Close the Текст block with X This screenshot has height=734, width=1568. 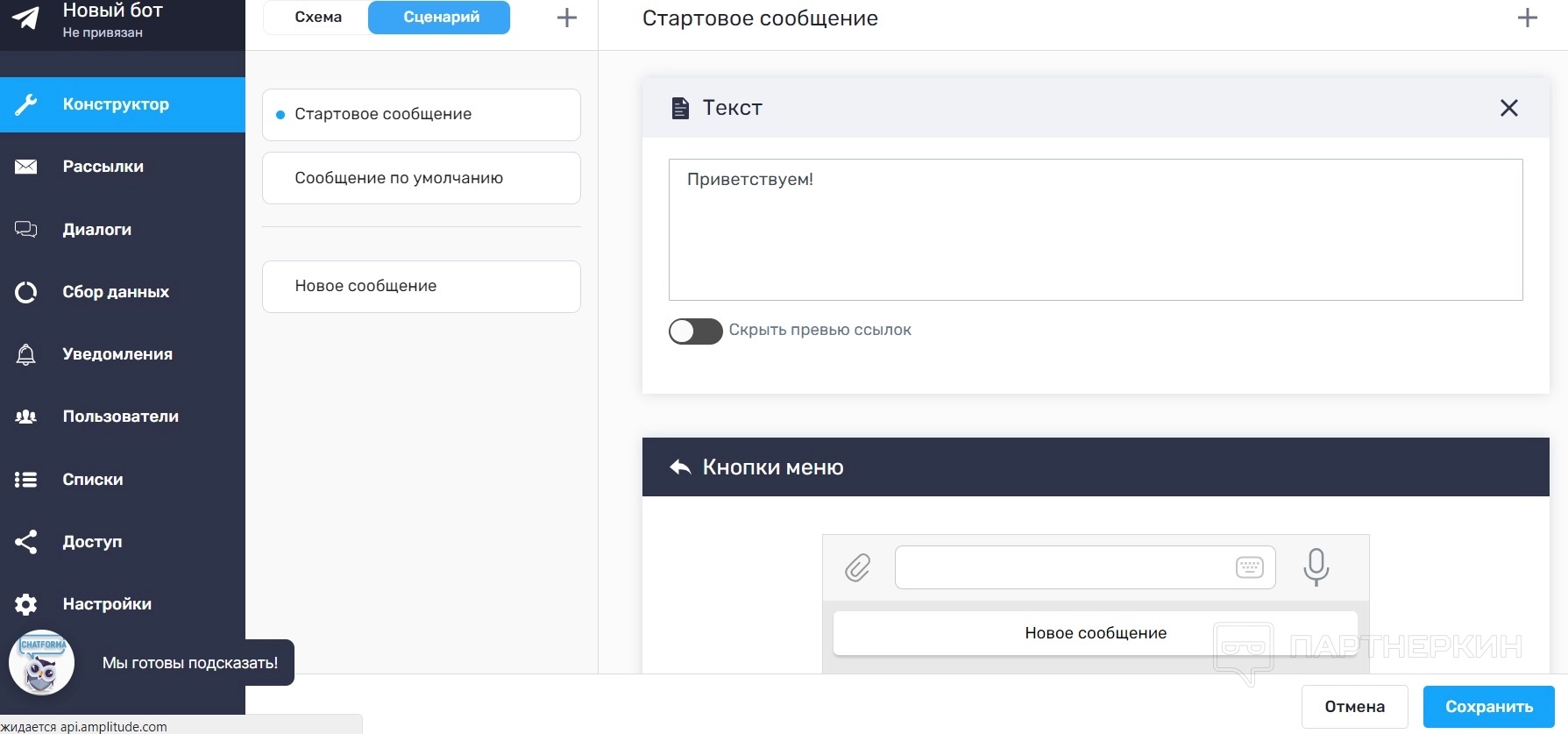(x=1508, y=108)
